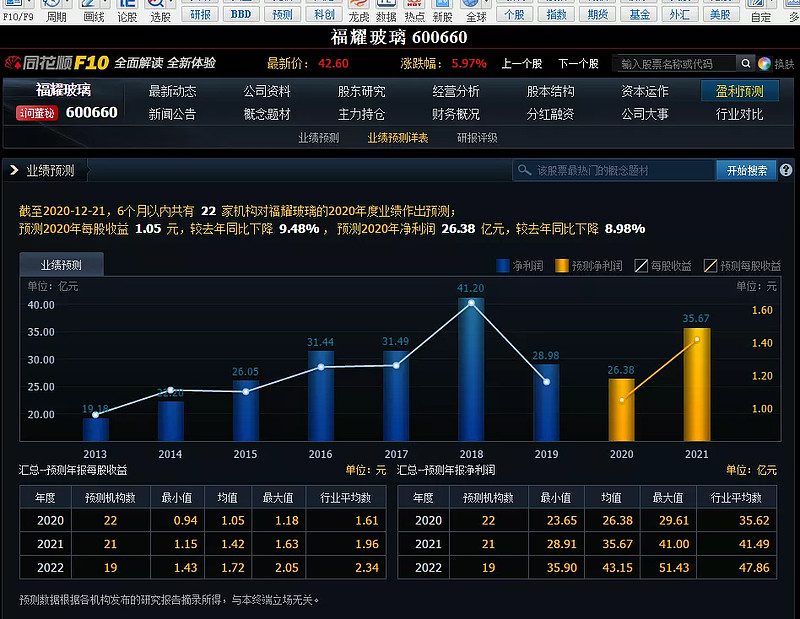Screen dimensions: 800x619
Task: Go to 上一个股 previous stock
Action: click(x=522, y=63)
